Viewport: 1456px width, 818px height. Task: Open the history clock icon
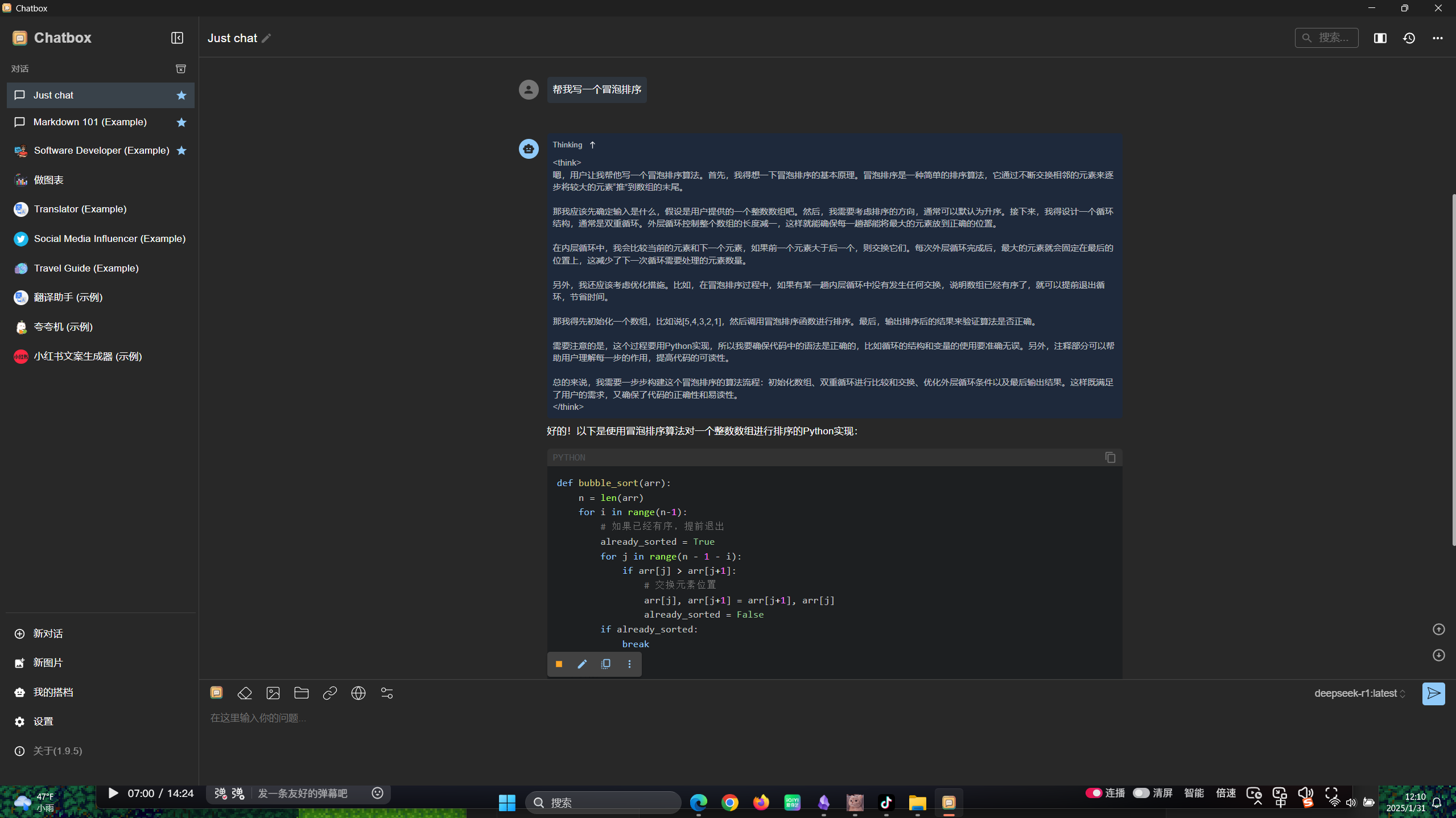click(x=1409, y=38)
